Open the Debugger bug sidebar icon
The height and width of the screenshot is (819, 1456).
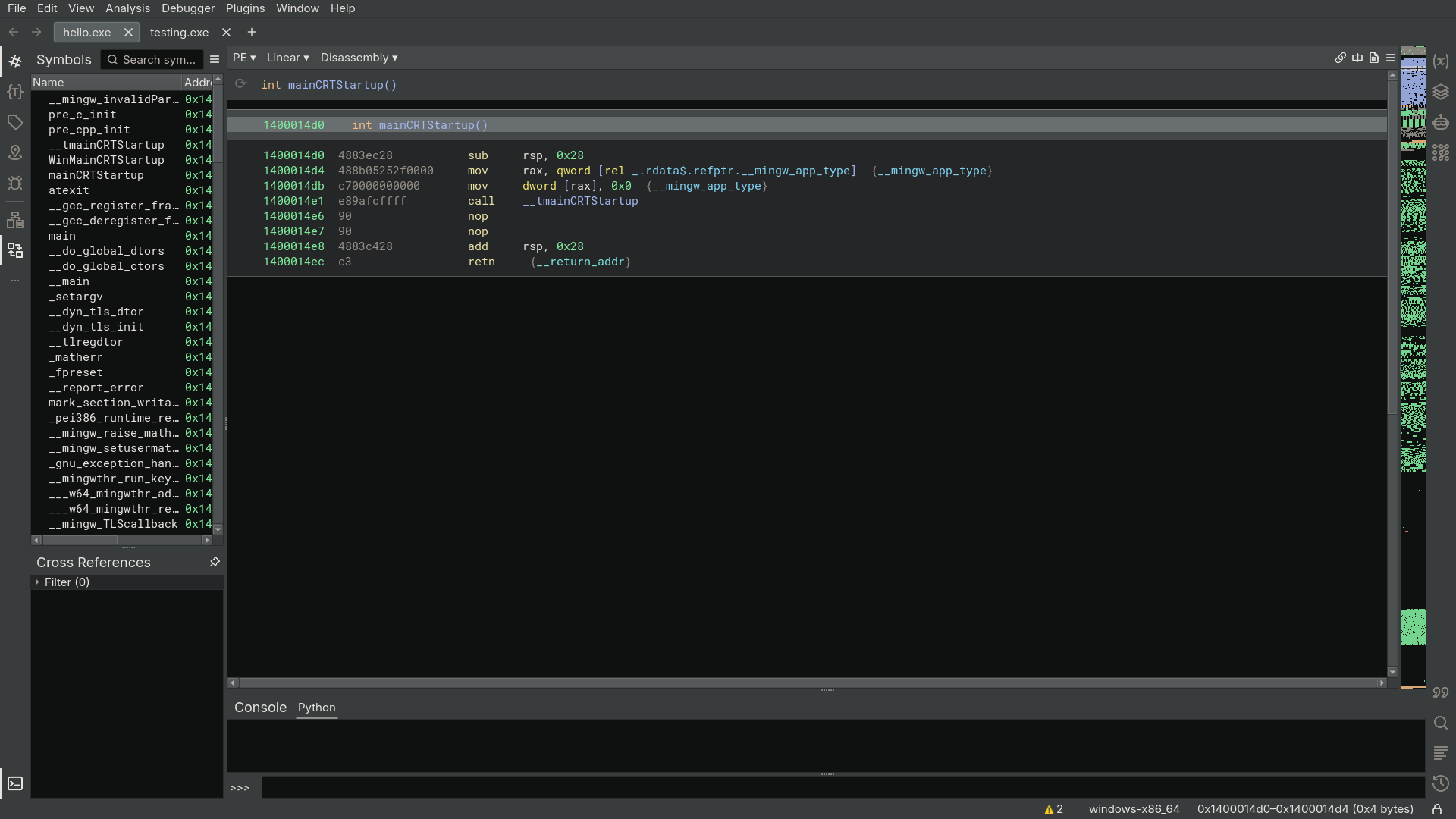click(15, 183)
